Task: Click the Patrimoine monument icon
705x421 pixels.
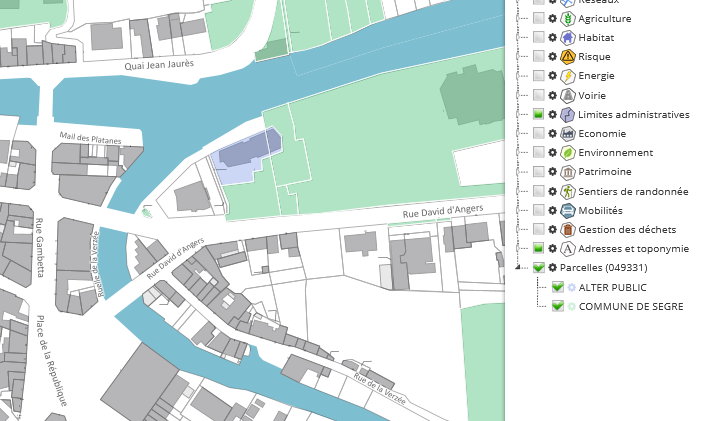Action: tap(568, 172)
